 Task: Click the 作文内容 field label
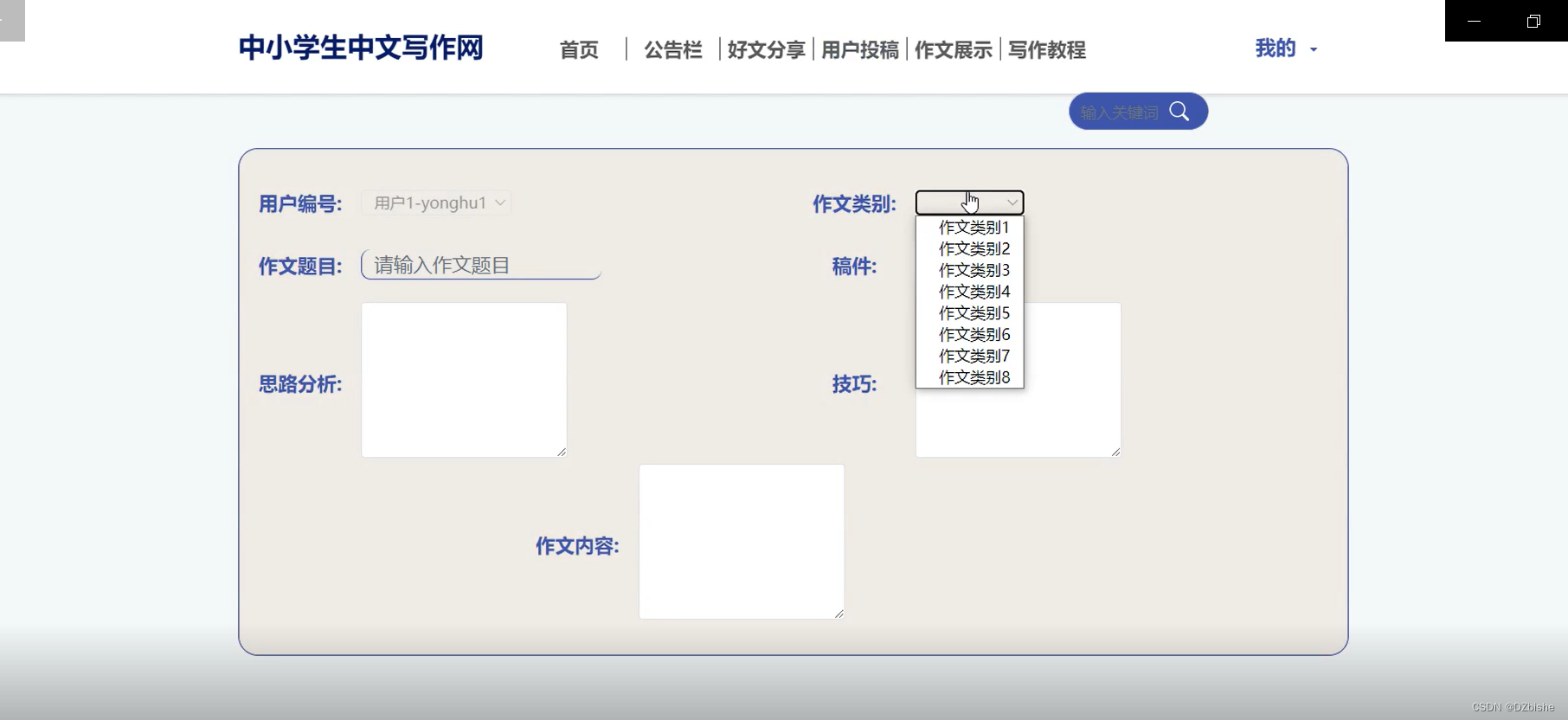[577, 546]
